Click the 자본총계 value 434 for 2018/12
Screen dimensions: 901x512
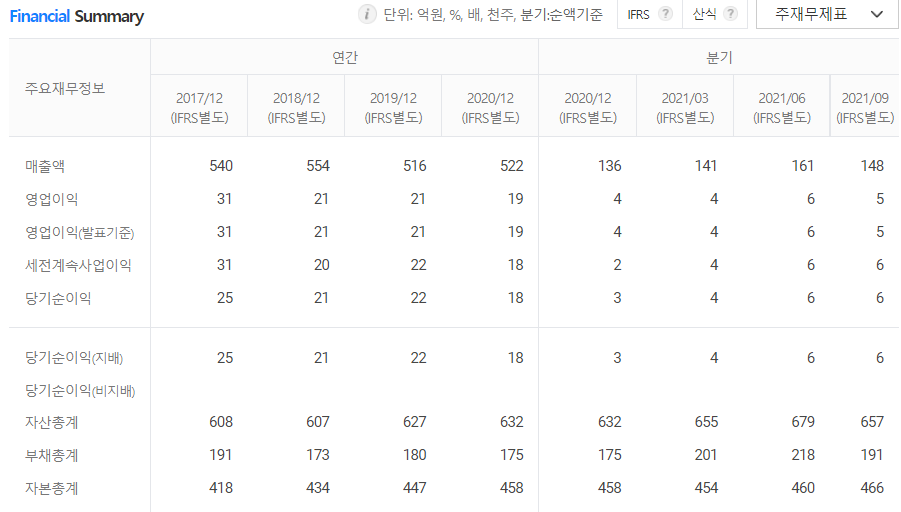point(318,488)
